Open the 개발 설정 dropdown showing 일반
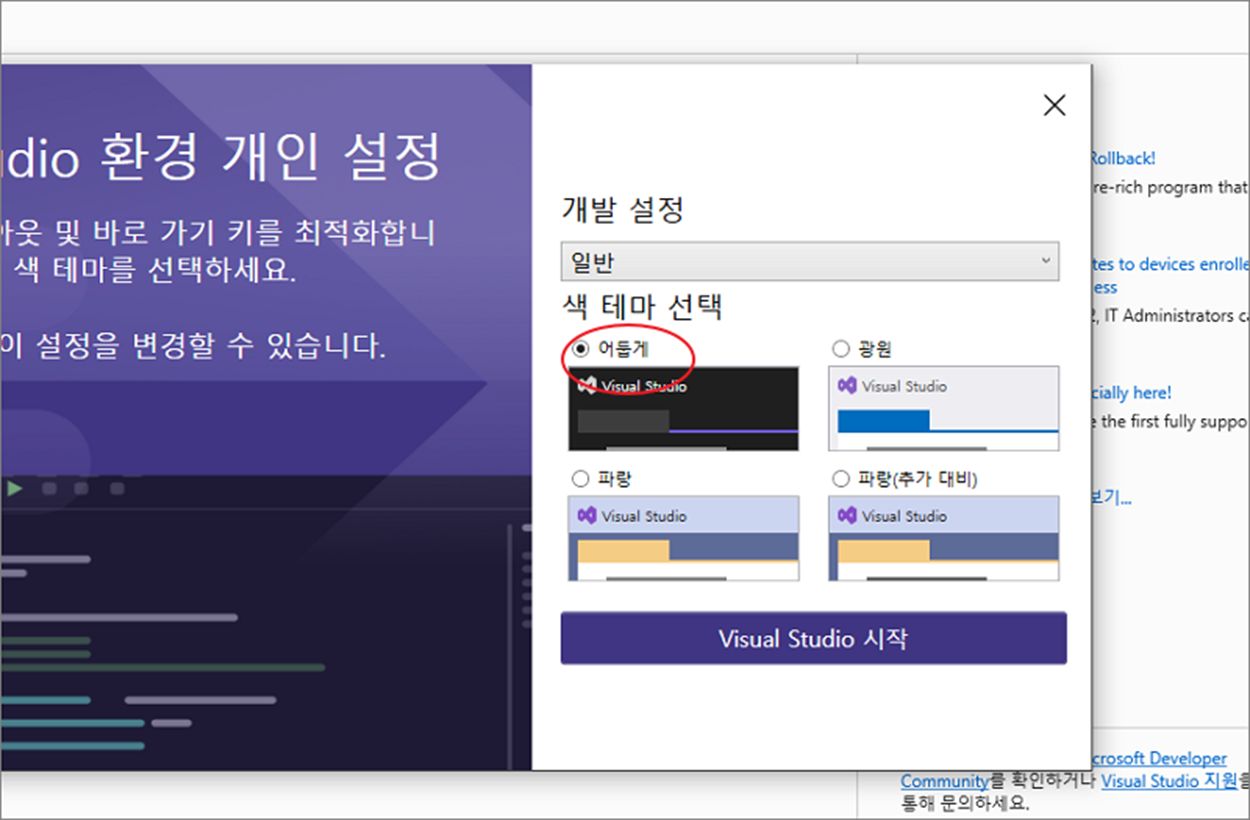 tap(809, 262)
